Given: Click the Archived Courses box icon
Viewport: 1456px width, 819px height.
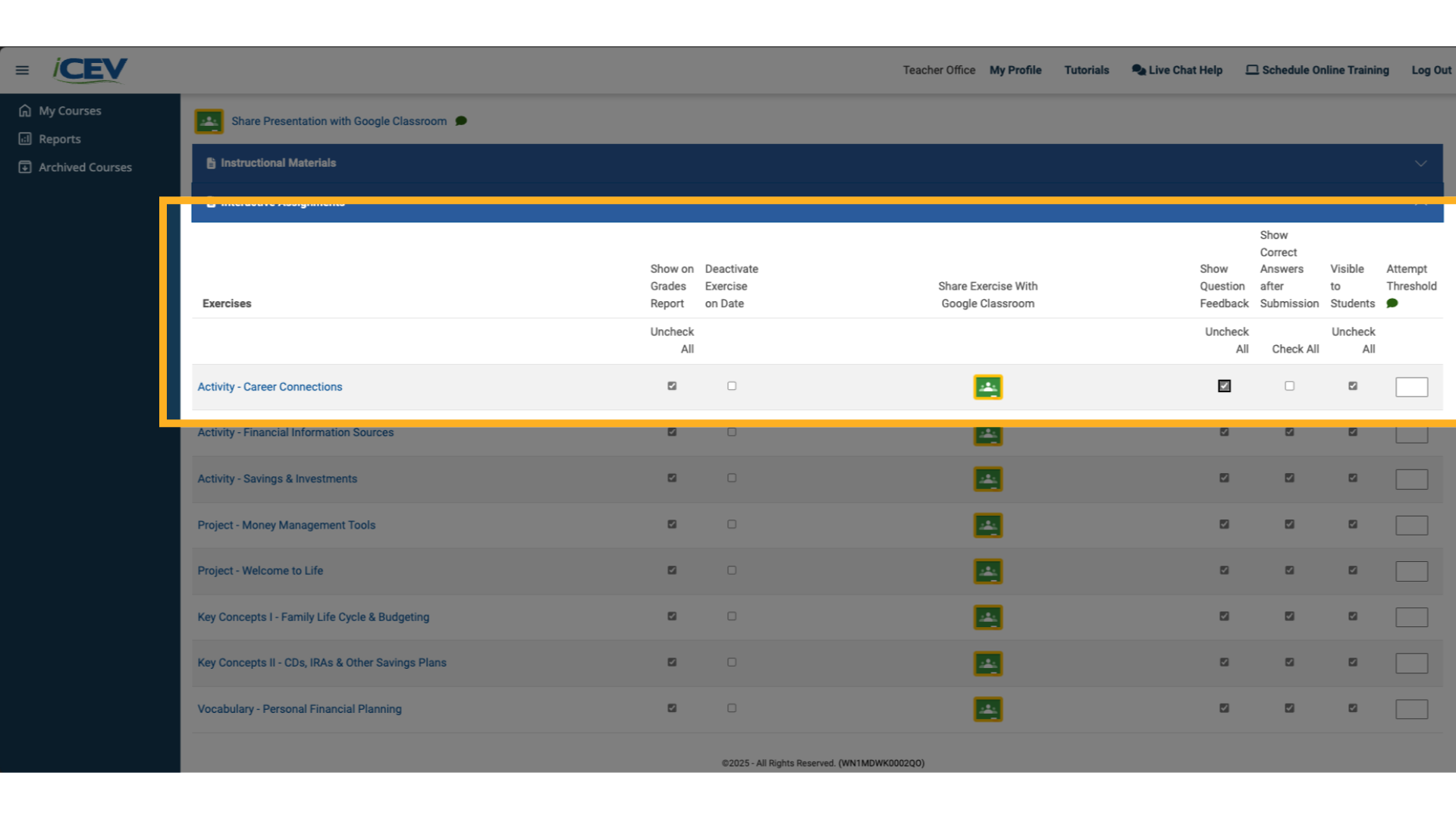Looking at the screenshot, I should [x=25, y=167].
